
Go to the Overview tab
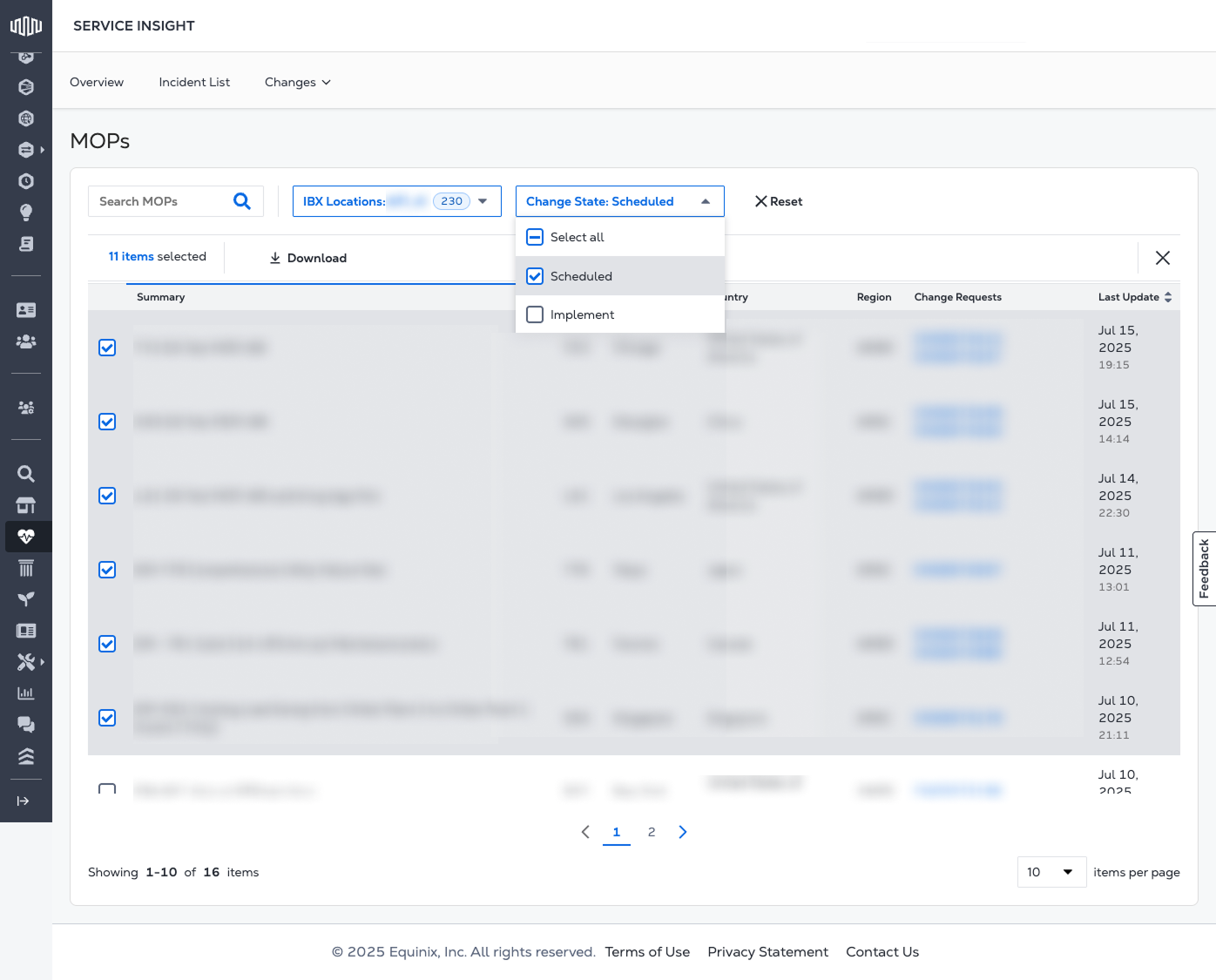click(x=97, y=82)
